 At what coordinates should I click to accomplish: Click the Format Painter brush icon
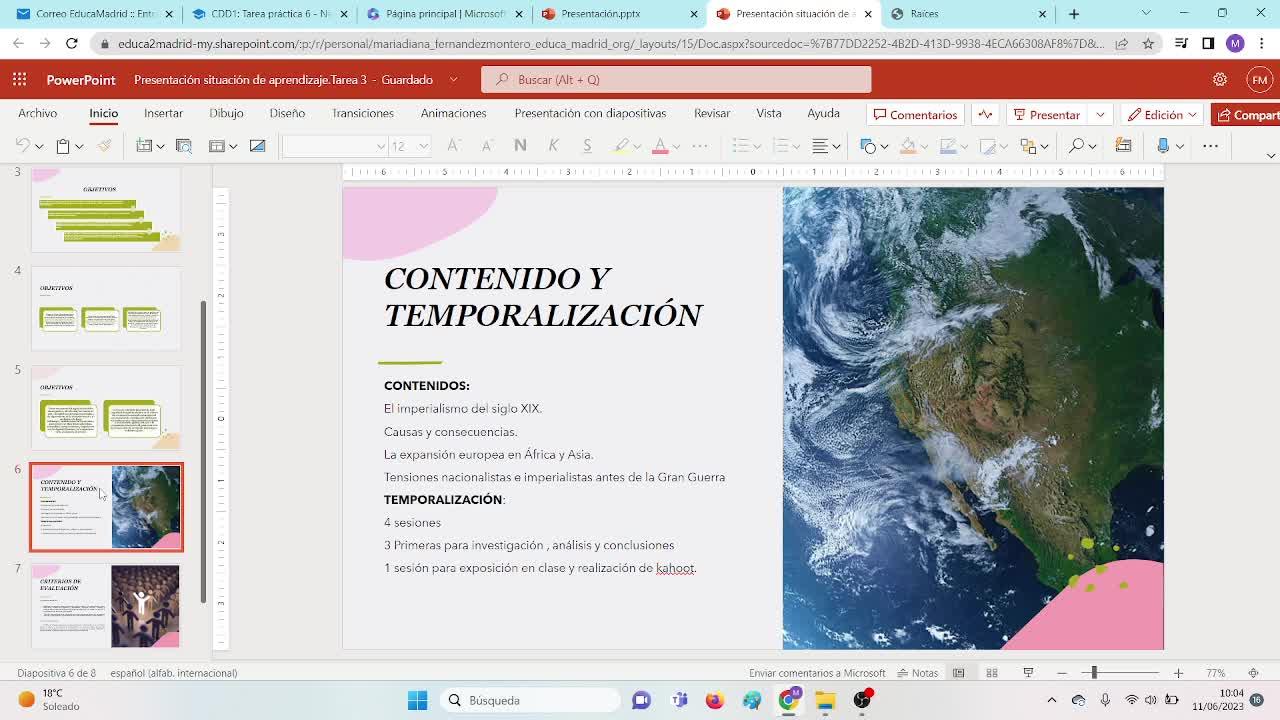click(x=104, y=146)
